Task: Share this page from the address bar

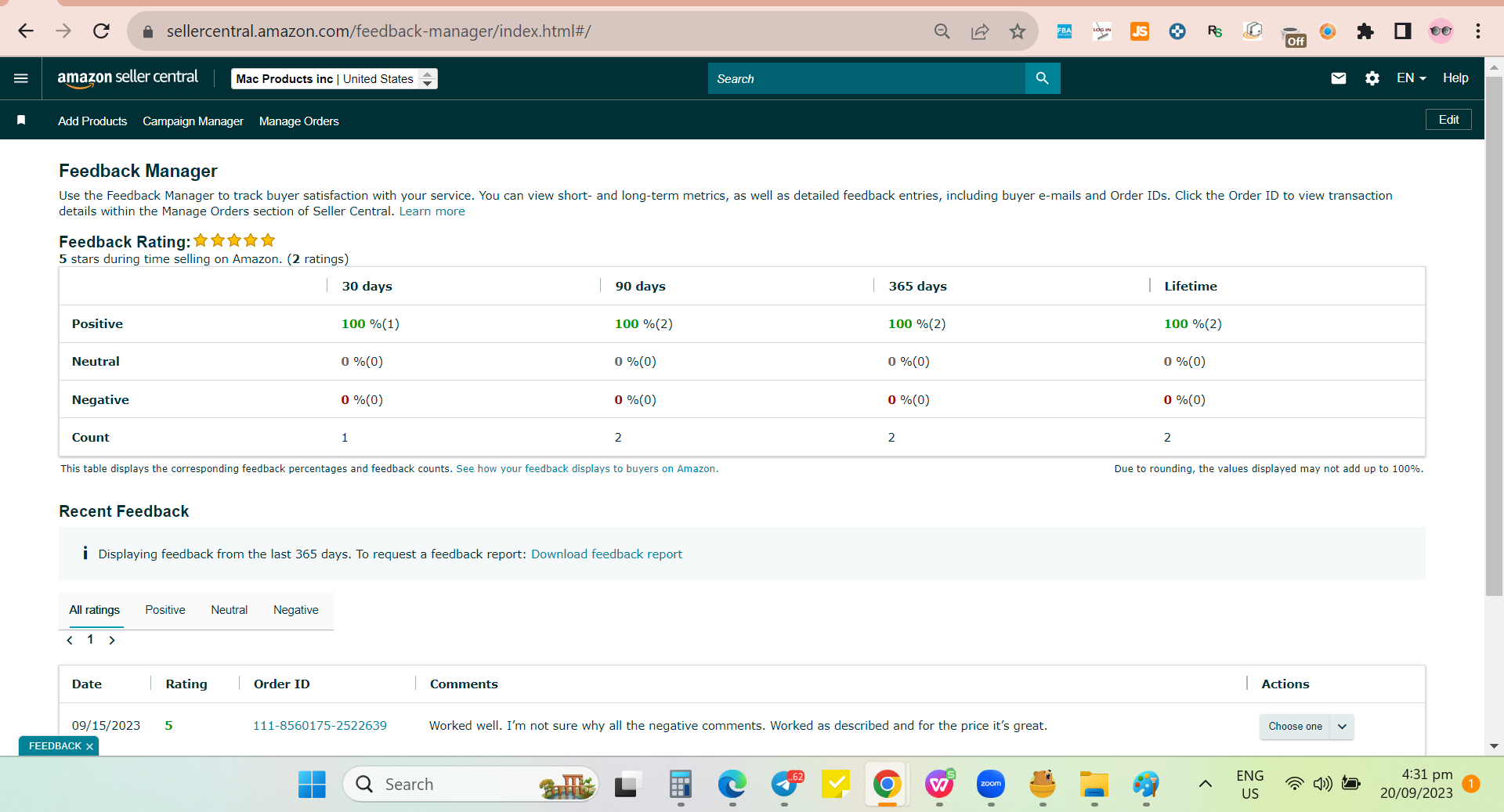Action: click(x=980, y=31)
